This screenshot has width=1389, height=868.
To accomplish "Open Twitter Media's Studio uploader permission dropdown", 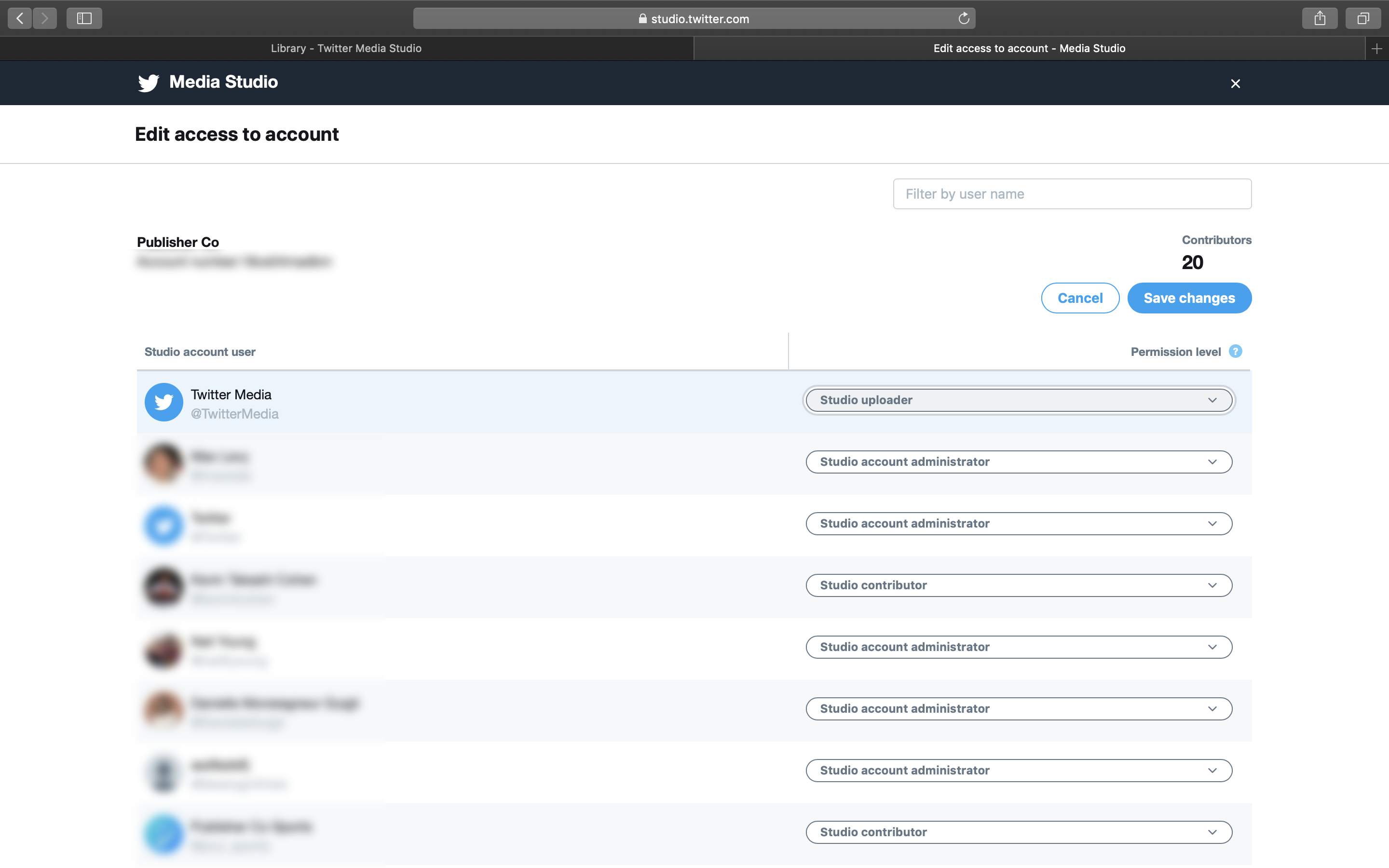I will click(1019, 400).
